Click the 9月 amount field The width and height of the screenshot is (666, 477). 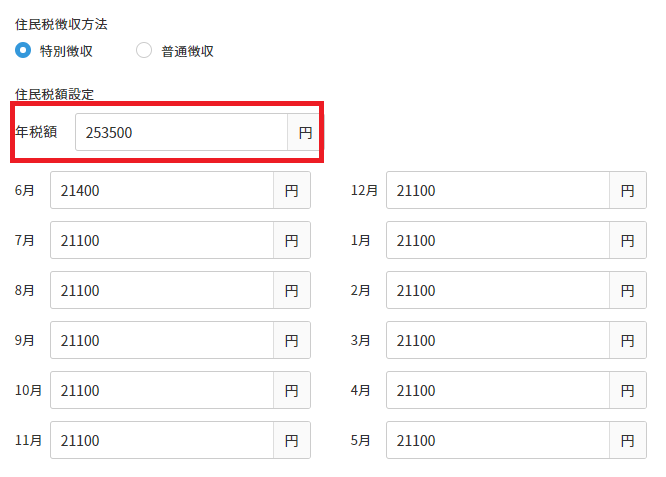[x=162, y=340]
